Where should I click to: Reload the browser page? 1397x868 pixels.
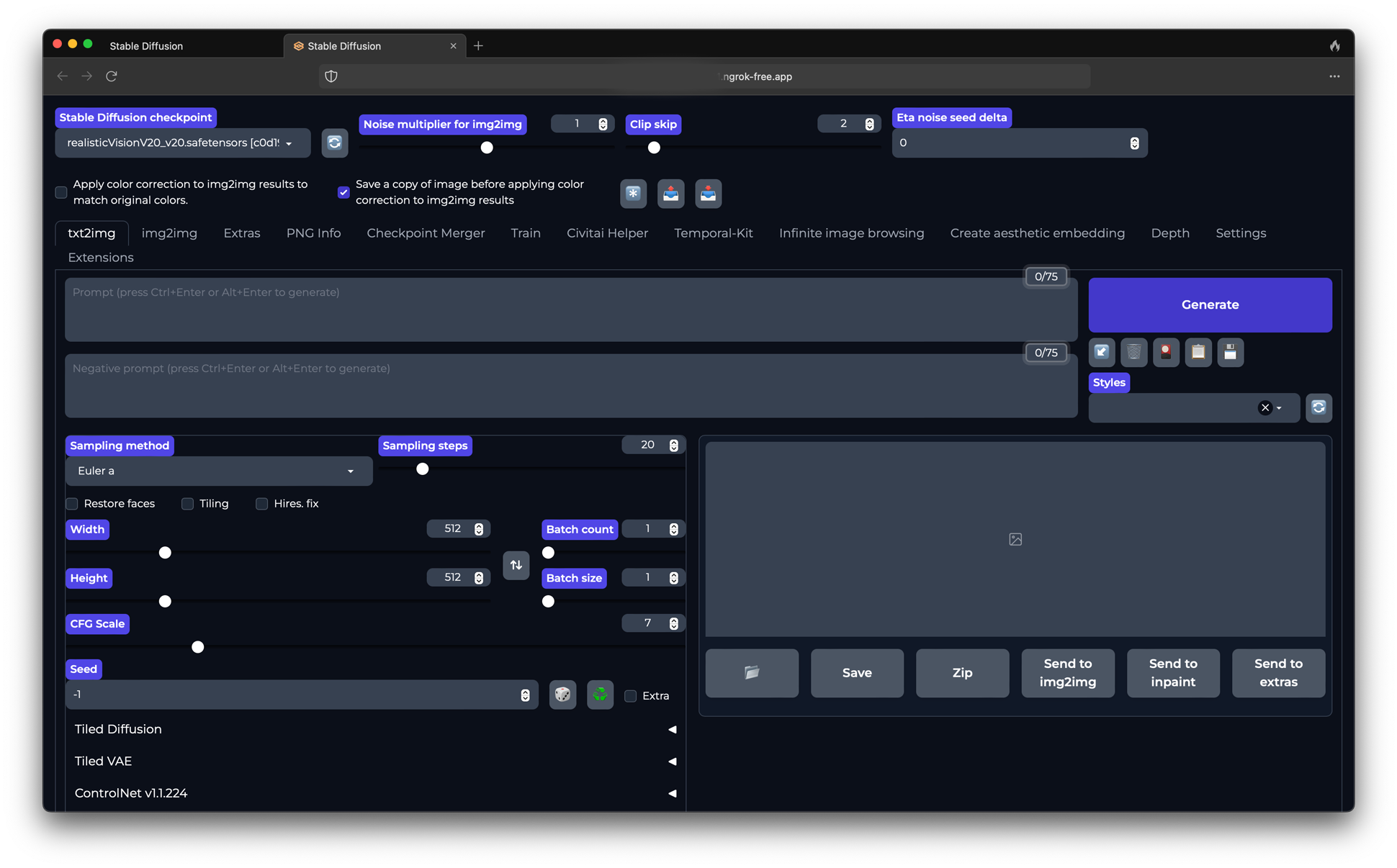(x=112, y=76)
